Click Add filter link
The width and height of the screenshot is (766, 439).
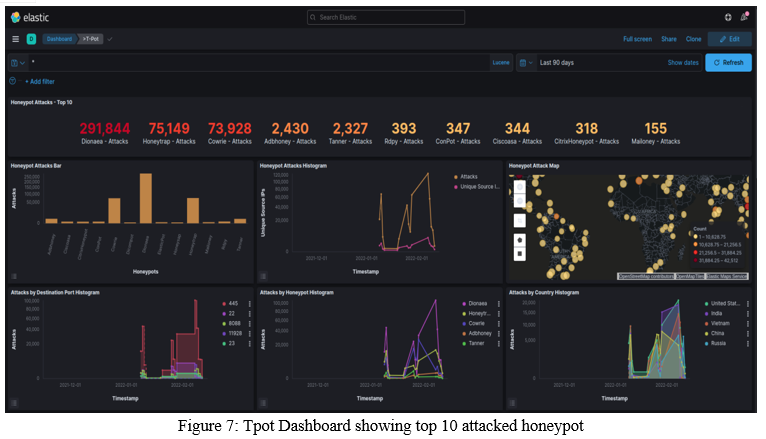40,82
